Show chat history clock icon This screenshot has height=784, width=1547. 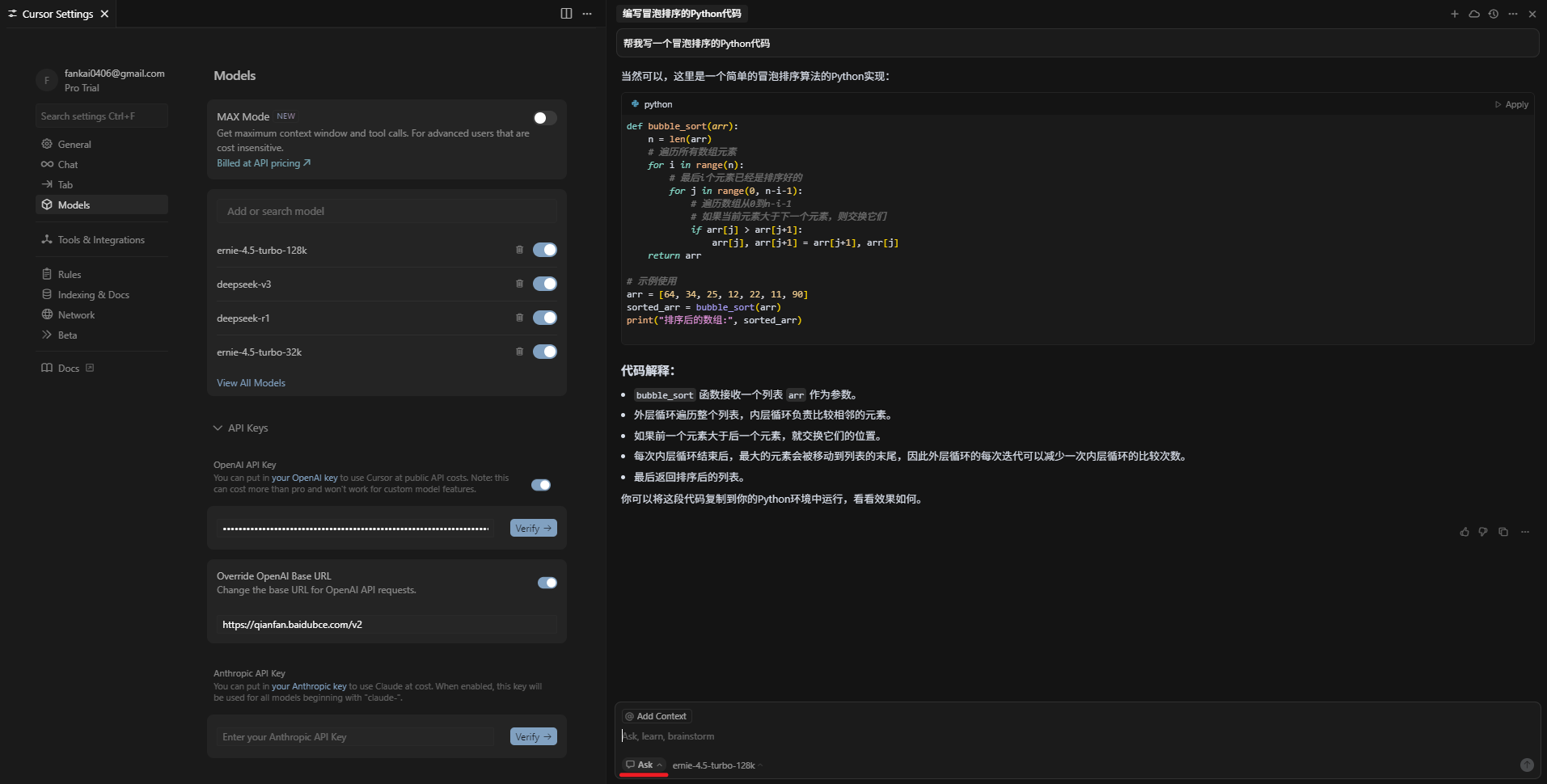click(x=1494, y=14)
